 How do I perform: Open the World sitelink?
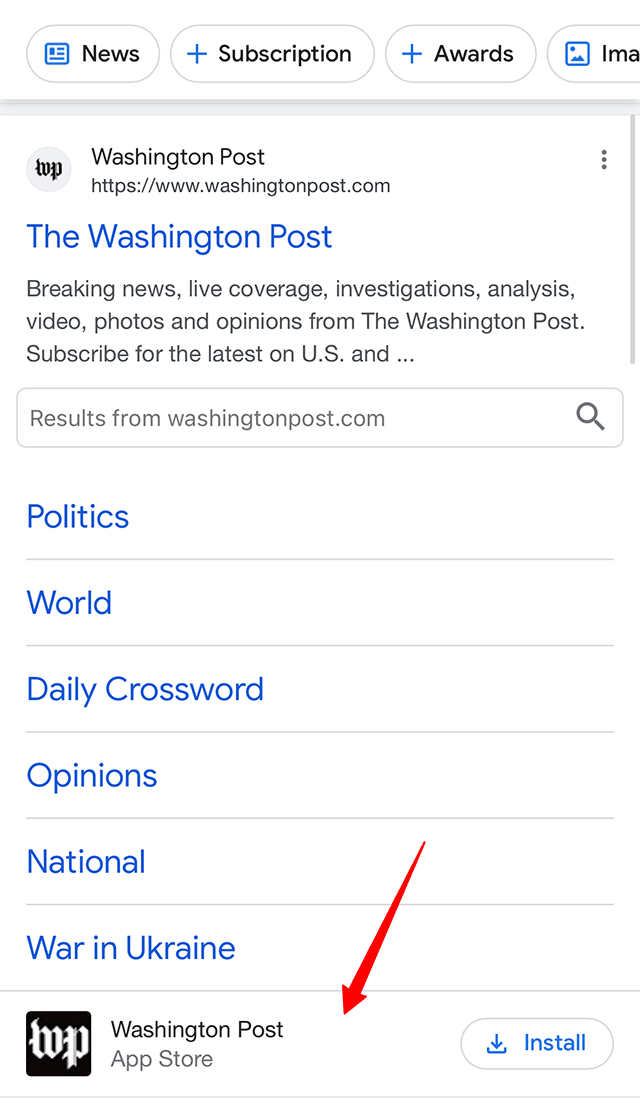[x=69, y=603]
